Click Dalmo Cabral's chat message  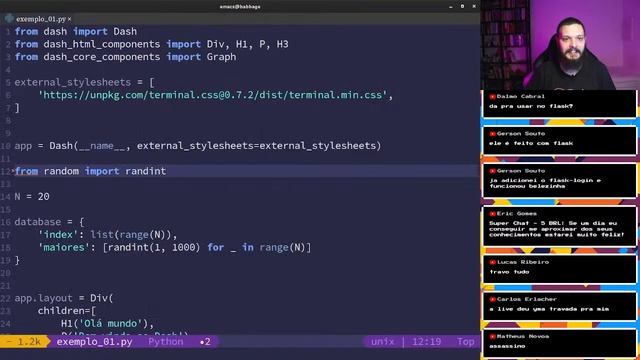560,104
